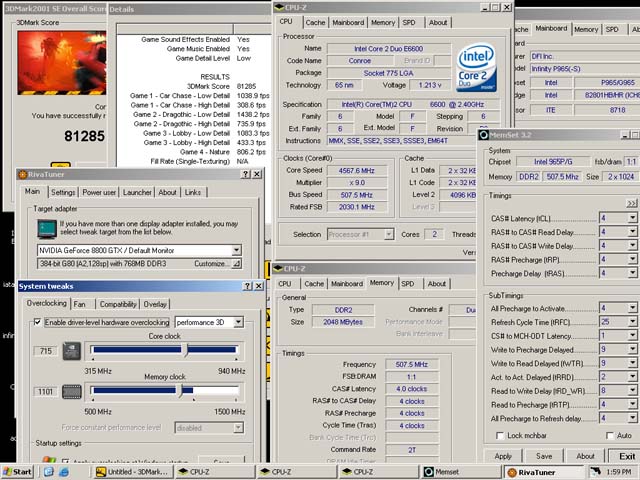Click the 3DMark score thumbnail image
This screenshot has width=640, height=480.
(x=62, y=63)
